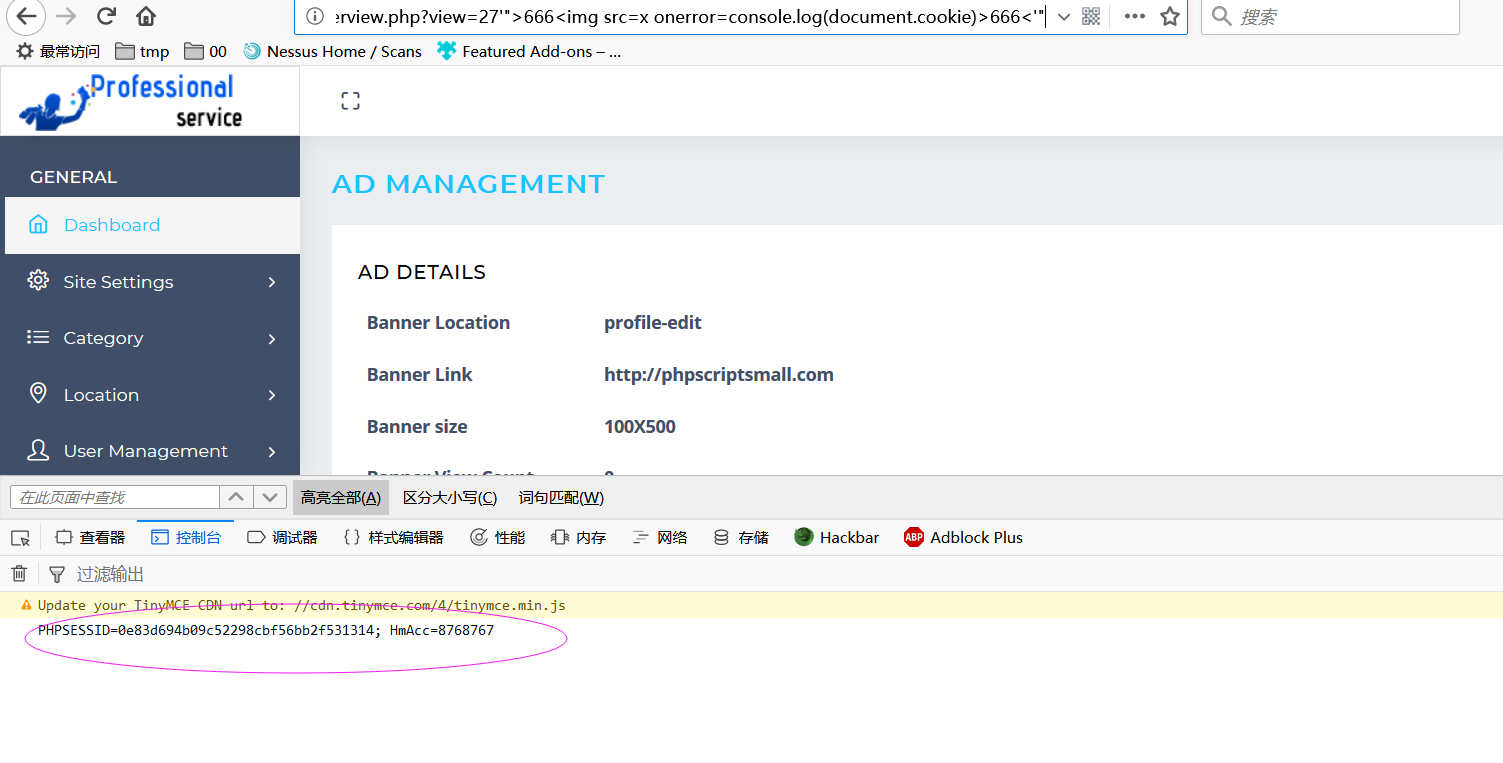Expand User Management chevron
The width and height of the screenshot is (1503, 763).
point(272,452)
